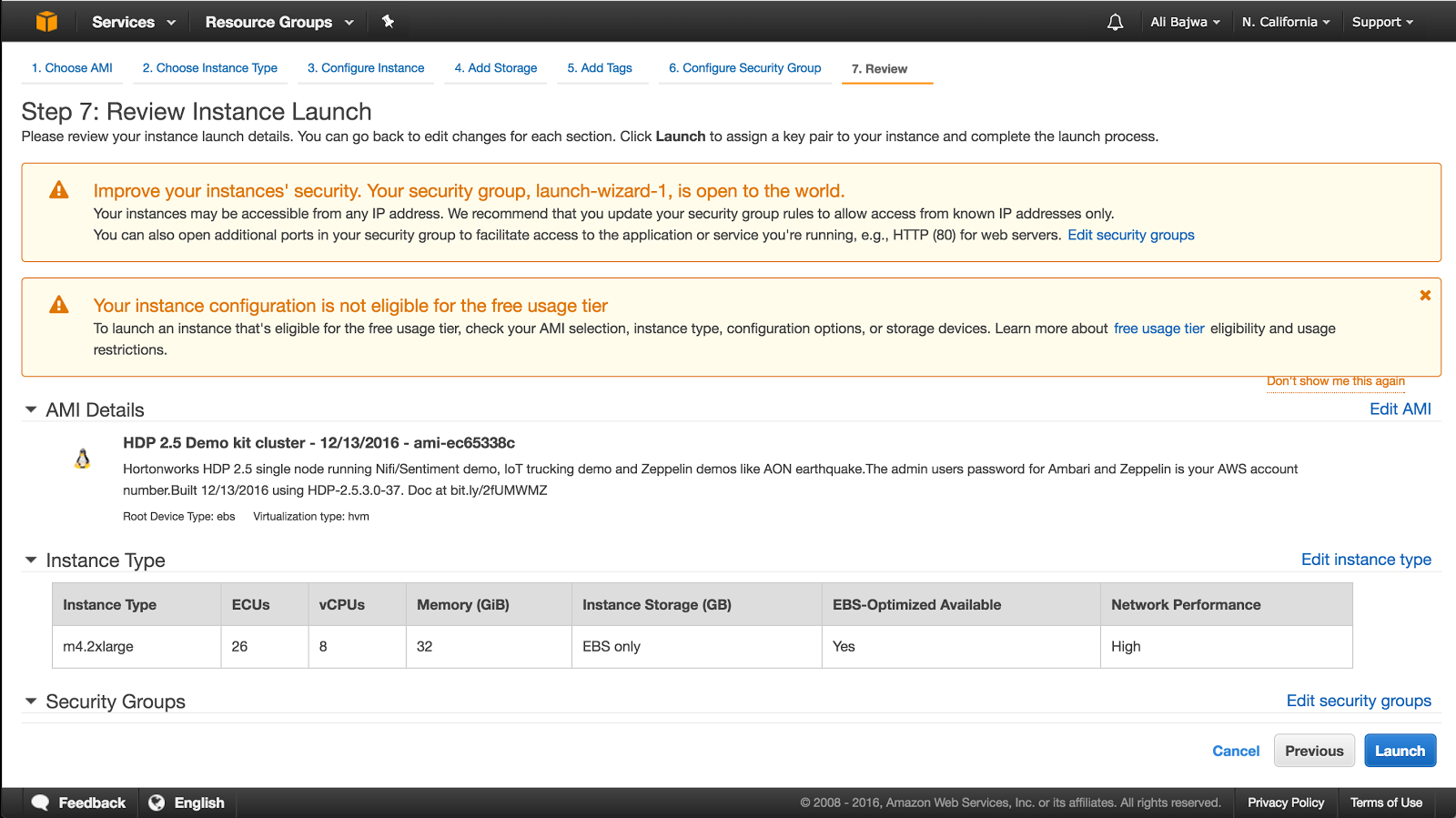This screenshot has height=818, width=1456.
Task: Click the Linux penguin AMI icon
Action: 82,459
